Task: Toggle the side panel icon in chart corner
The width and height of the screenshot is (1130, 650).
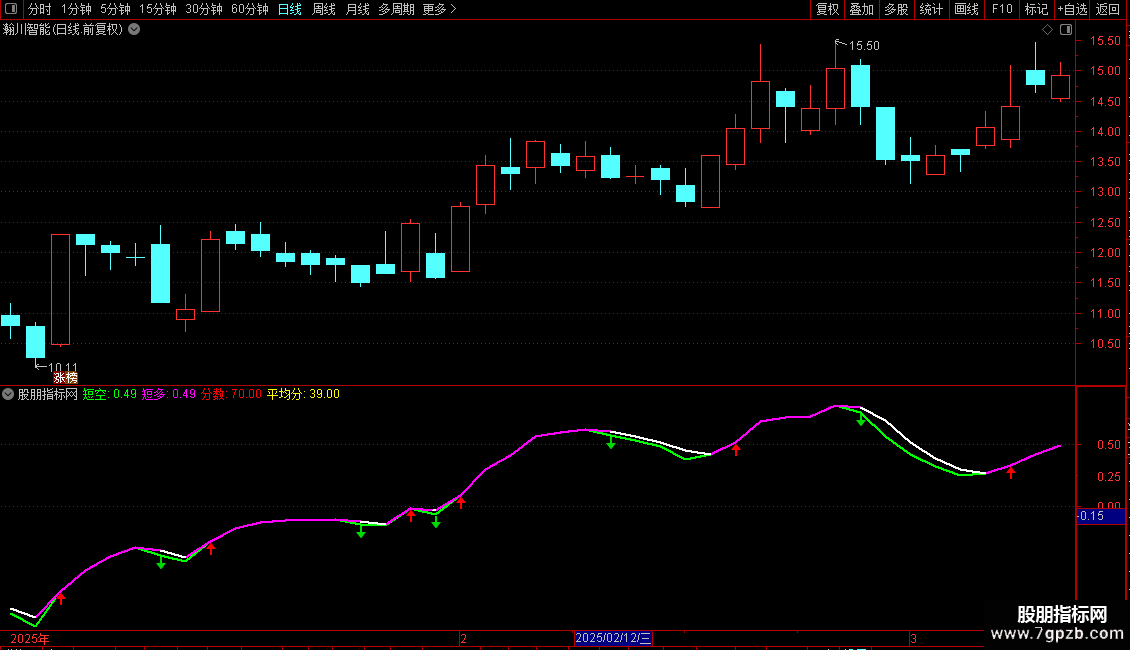Action: tap(1066, 30)
